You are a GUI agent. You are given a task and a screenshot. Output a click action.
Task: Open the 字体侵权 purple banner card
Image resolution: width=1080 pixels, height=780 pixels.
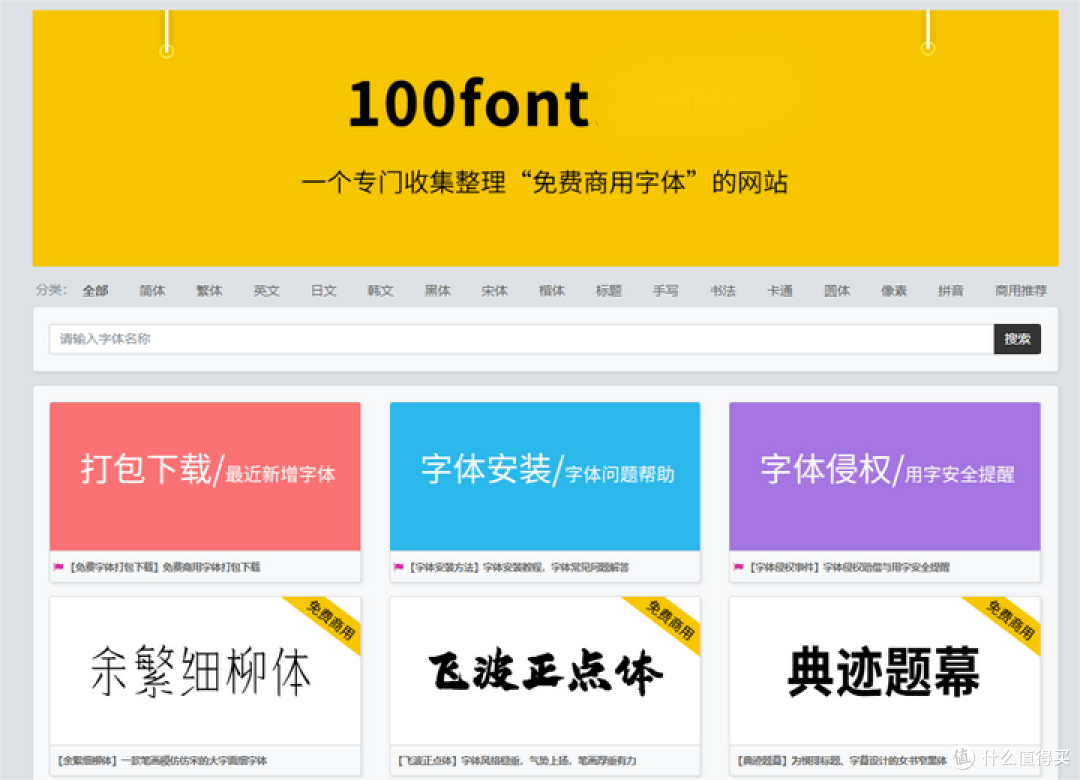884,476
